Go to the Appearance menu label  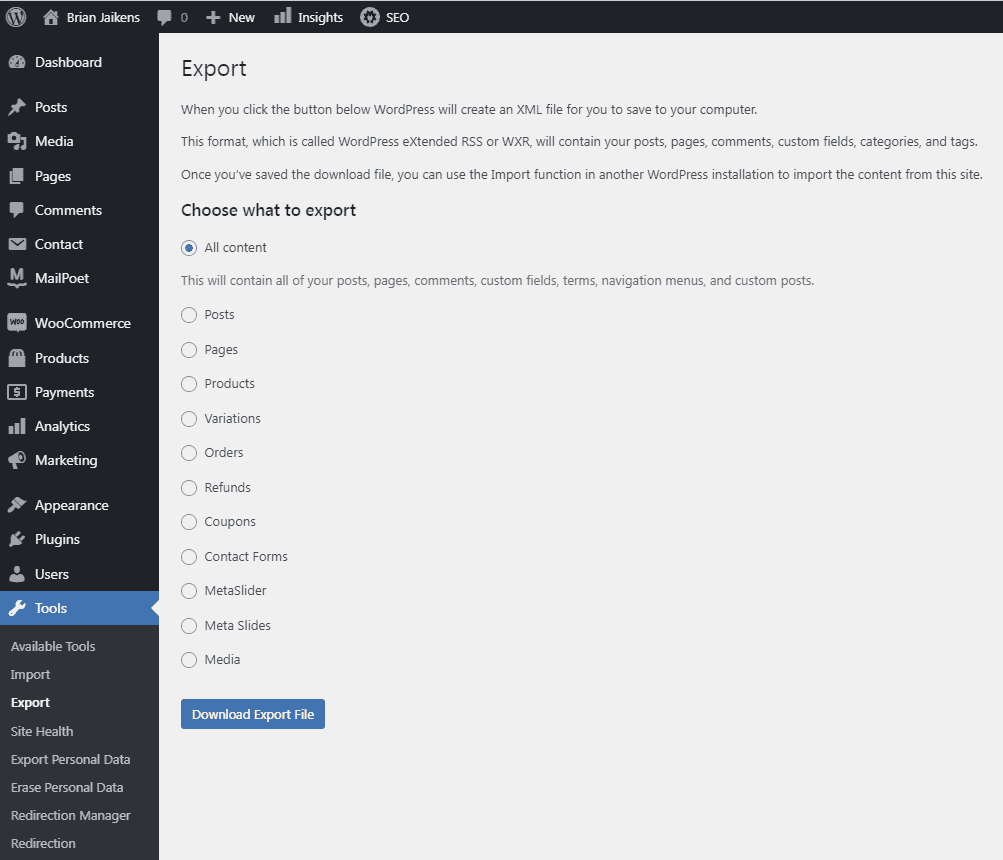pos(72,506)
